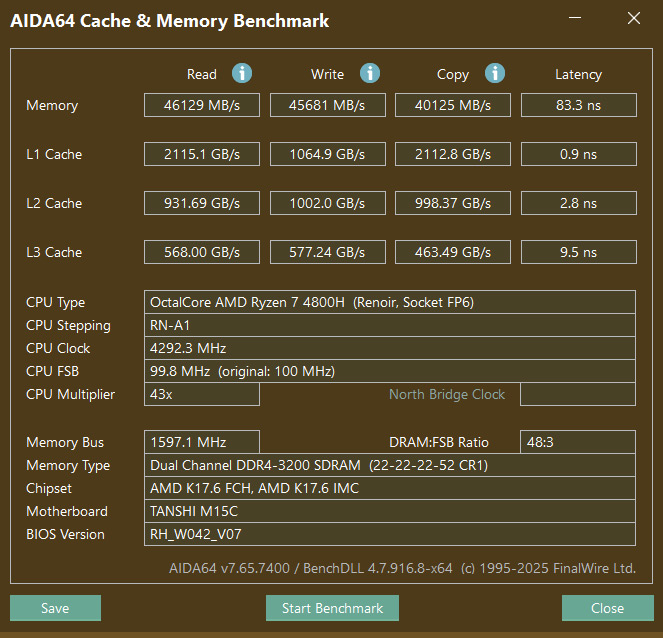Image resolution: width=663 pixels, height=638 pixels.
Task: Click the empty North Bridge Clock box
Action: point(578,394)
